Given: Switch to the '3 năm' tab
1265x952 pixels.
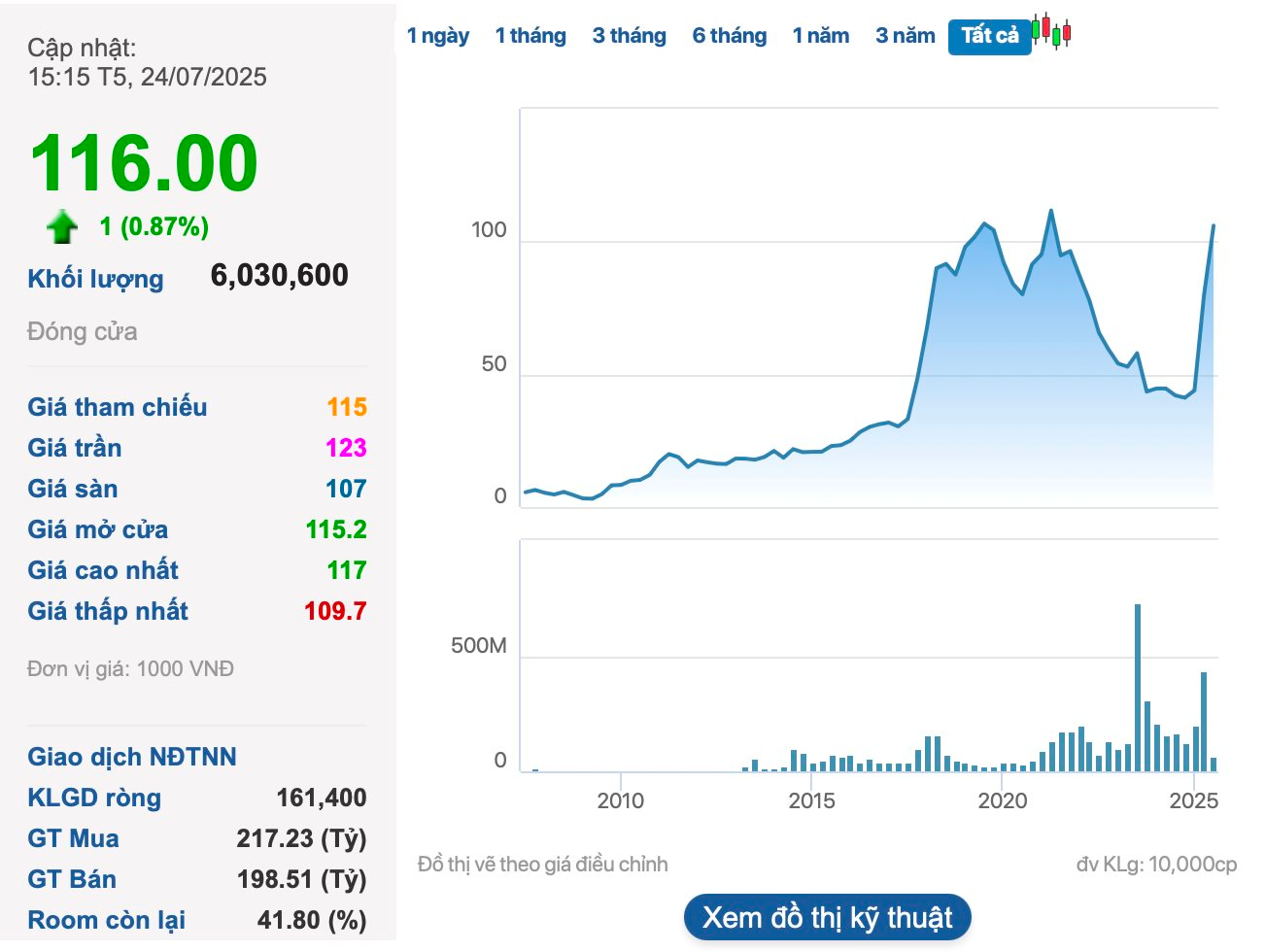Looking at the screenshot, I should tap(905, 36).
